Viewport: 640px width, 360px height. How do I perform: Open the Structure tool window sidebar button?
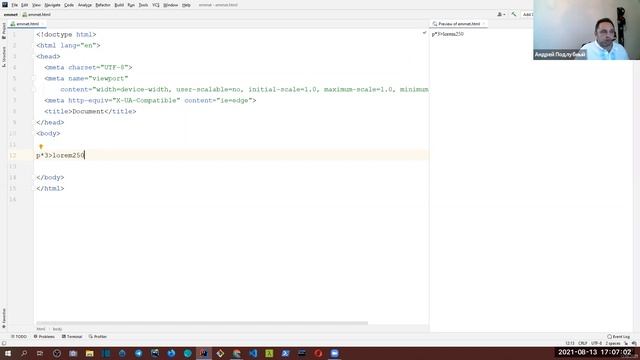(x=4, y=57)
